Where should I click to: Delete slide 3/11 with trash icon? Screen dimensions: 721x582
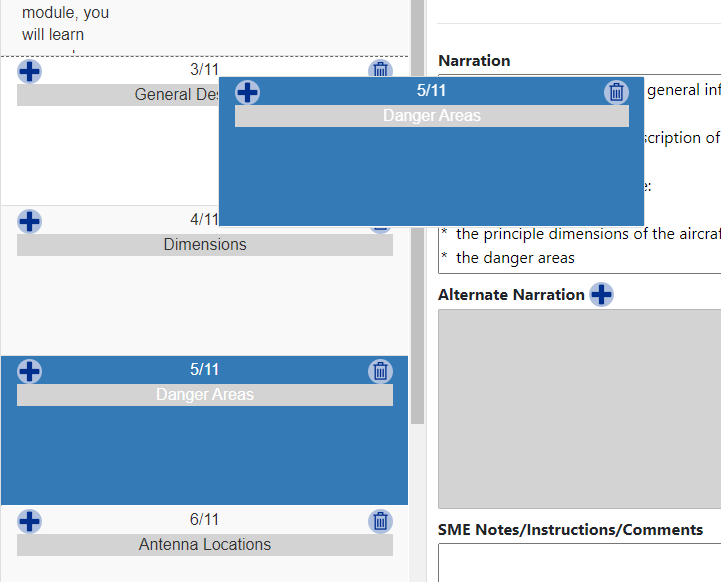[380, 70]
